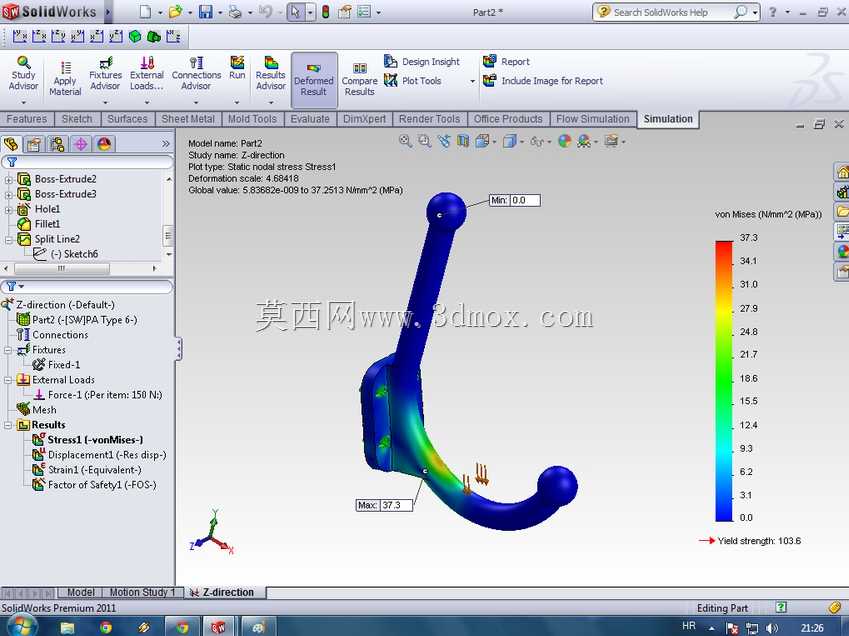The image size is (849, 636).
Task: Click the Save icon
Action: 206,12
